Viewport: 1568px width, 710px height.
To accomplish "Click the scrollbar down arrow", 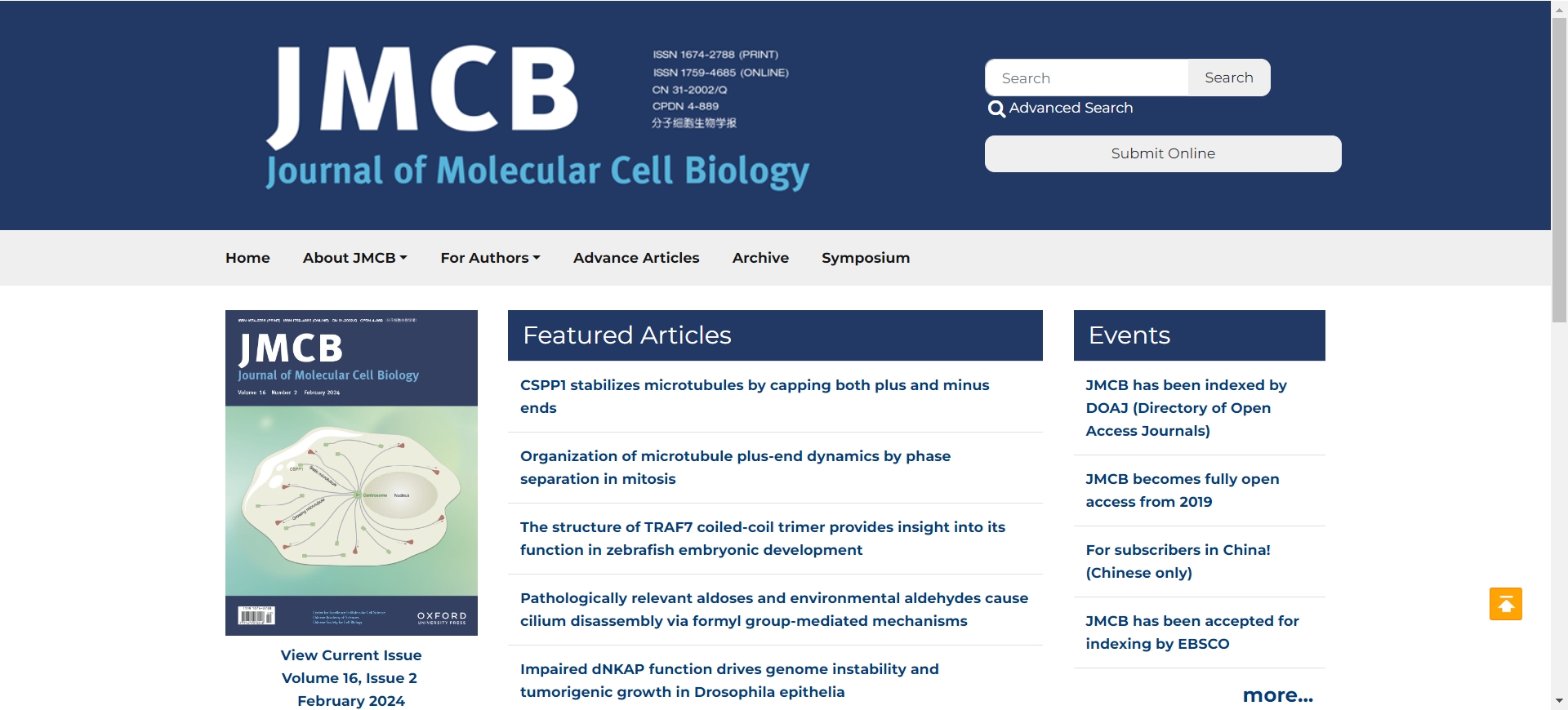I will point(1559,701).
